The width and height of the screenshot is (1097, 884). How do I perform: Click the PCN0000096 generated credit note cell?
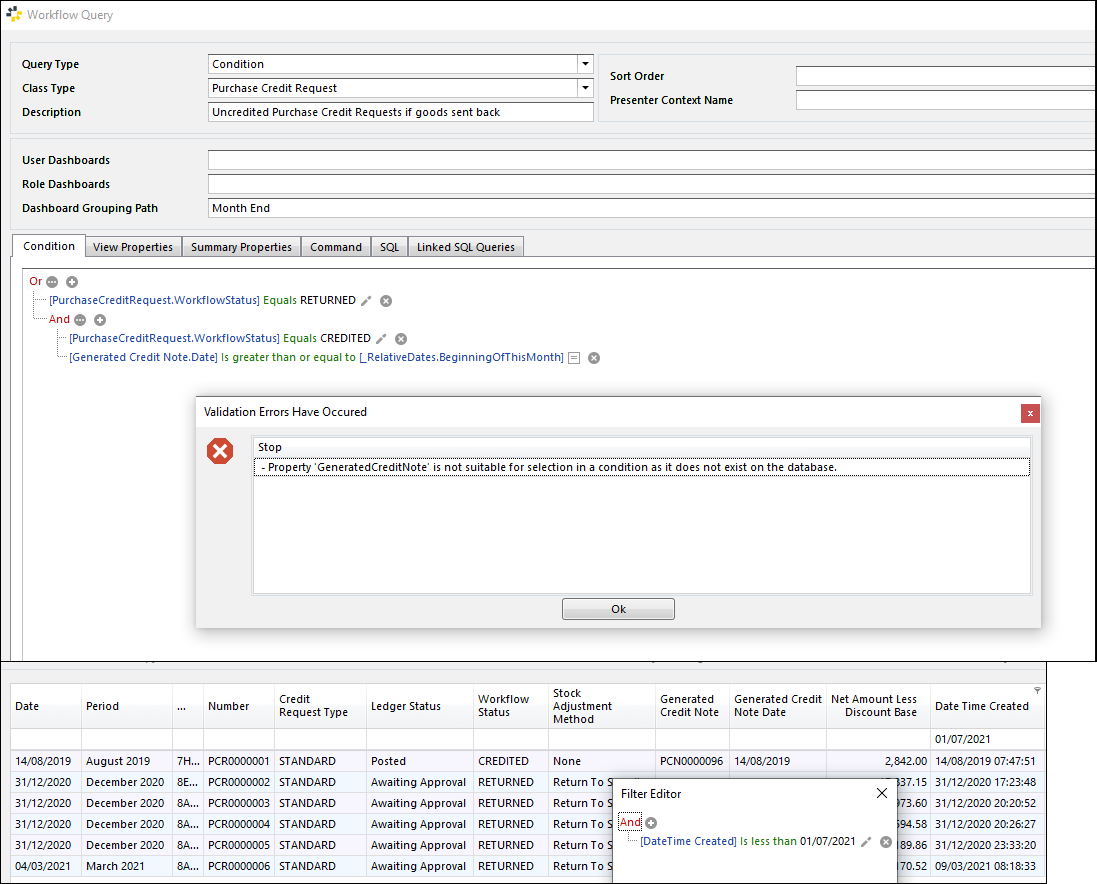click(692, 761)
